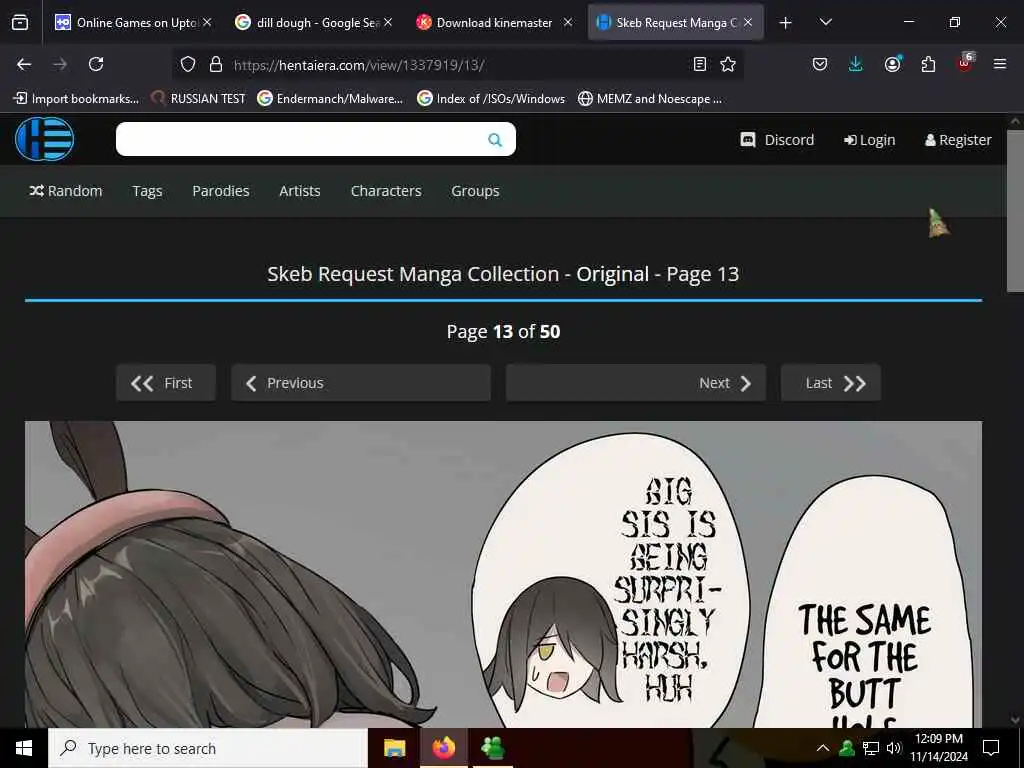Show hidden system tray icons
This screenshot has height=768, width=1024.
point(823,748)
